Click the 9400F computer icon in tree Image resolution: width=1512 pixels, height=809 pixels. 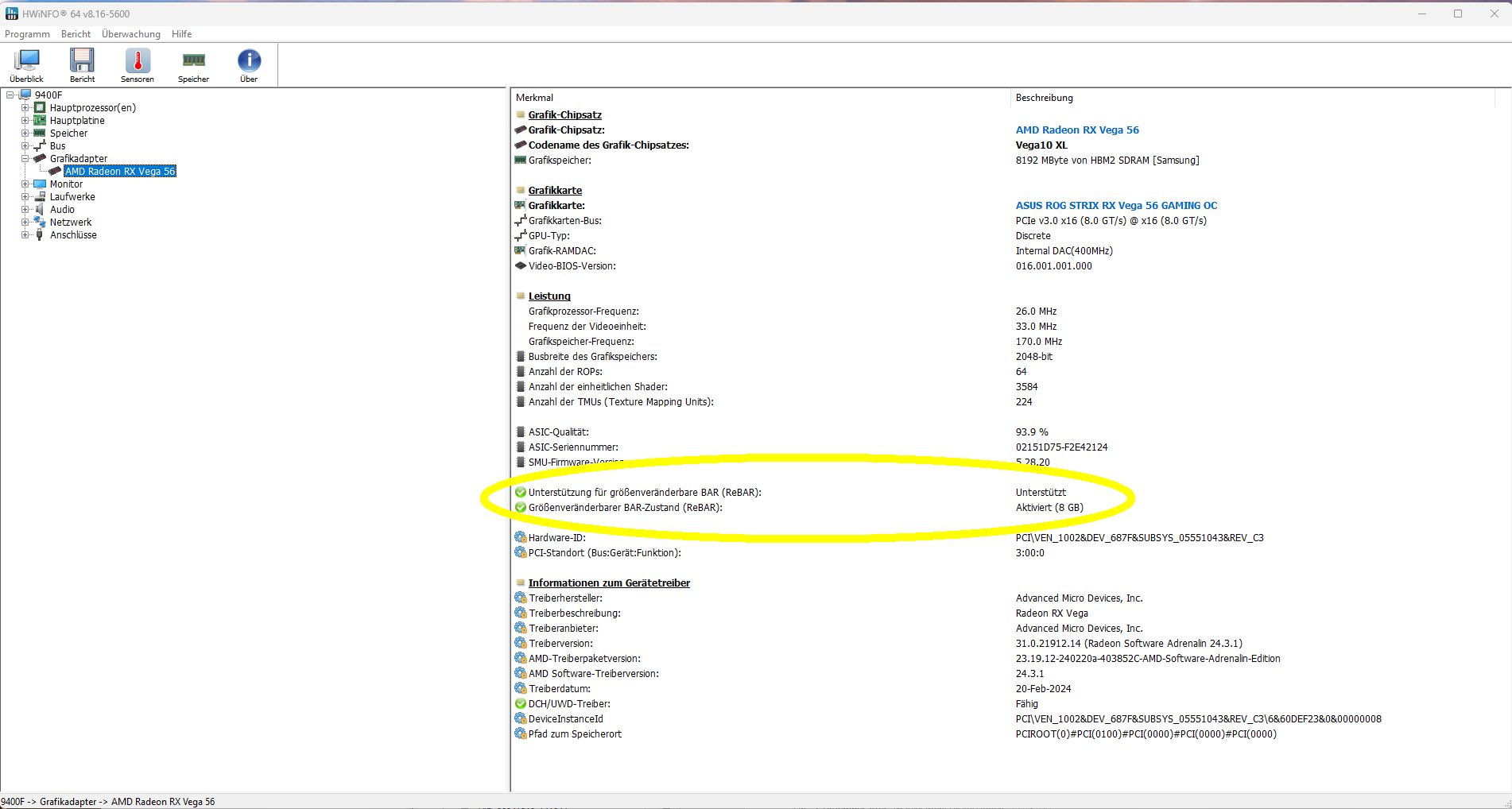pos(25,95)
